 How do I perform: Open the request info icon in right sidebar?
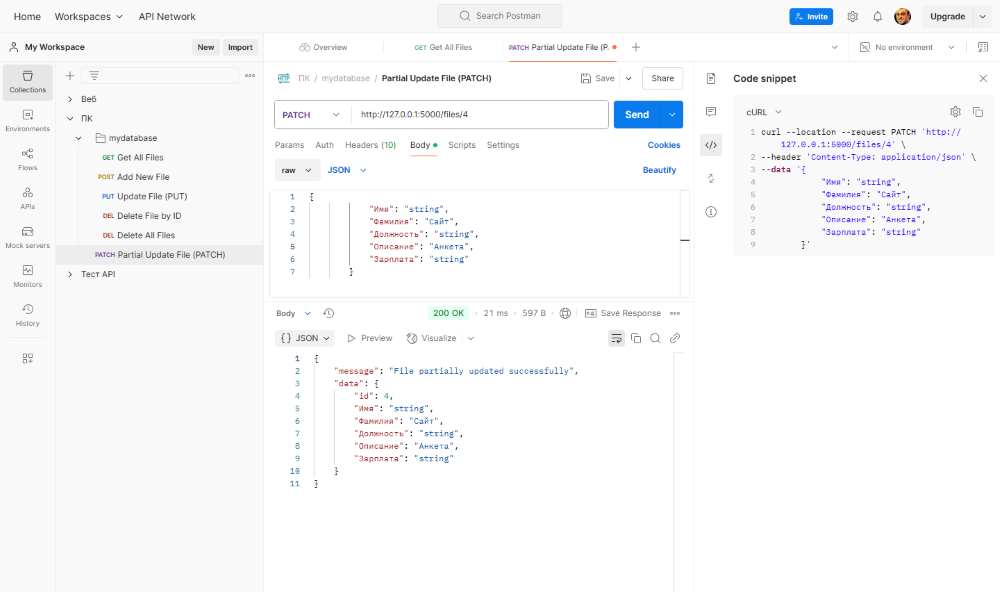tap(711, 212)
